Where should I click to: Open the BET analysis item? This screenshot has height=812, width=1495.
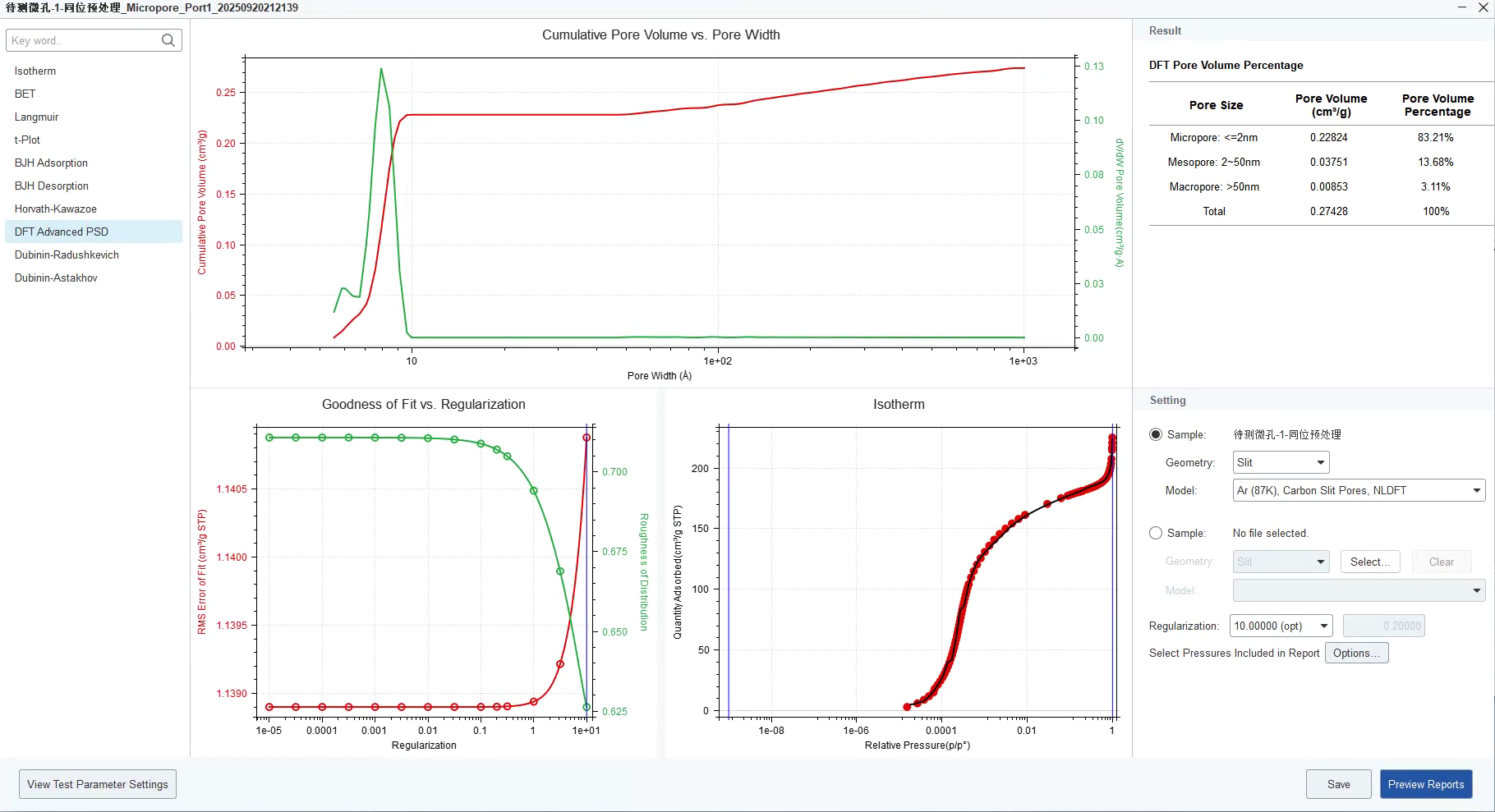25,94
